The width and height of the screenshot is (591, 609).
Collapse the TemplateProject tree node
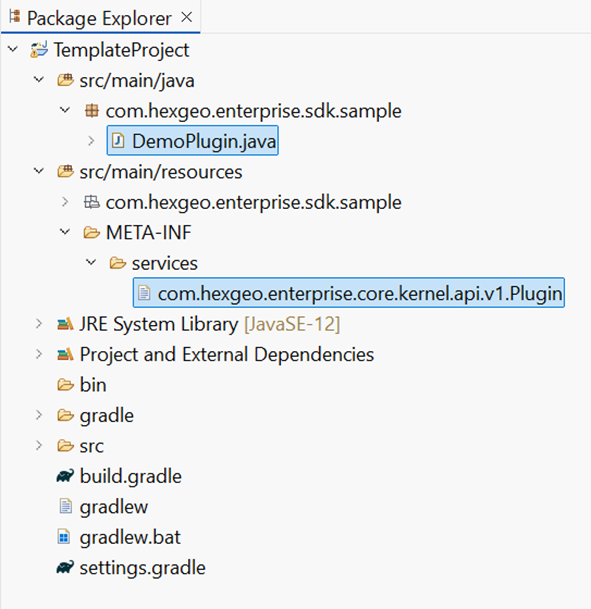click(x=13, y=49)
